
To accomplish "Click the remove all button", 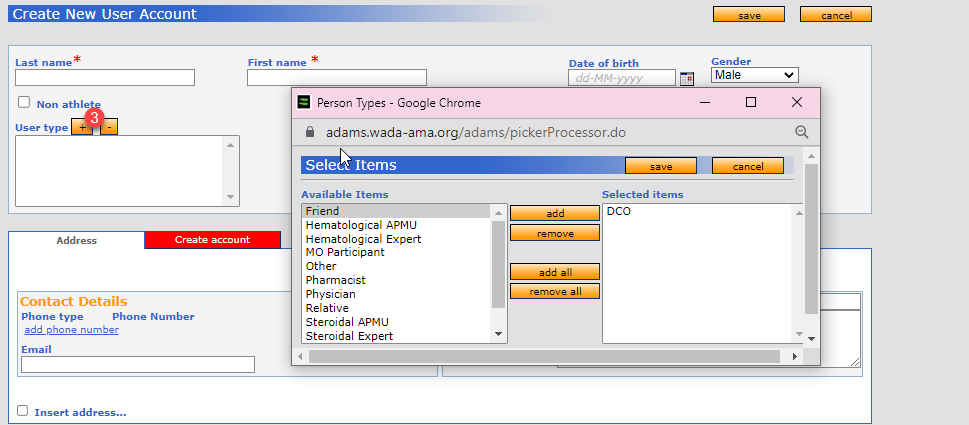I will [555, 291].
